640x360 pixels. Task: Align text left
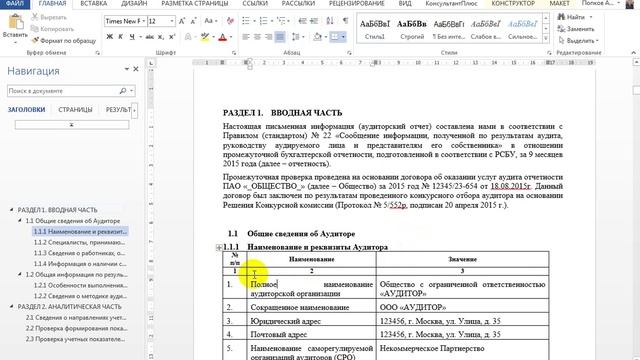[x=246, y=37]
